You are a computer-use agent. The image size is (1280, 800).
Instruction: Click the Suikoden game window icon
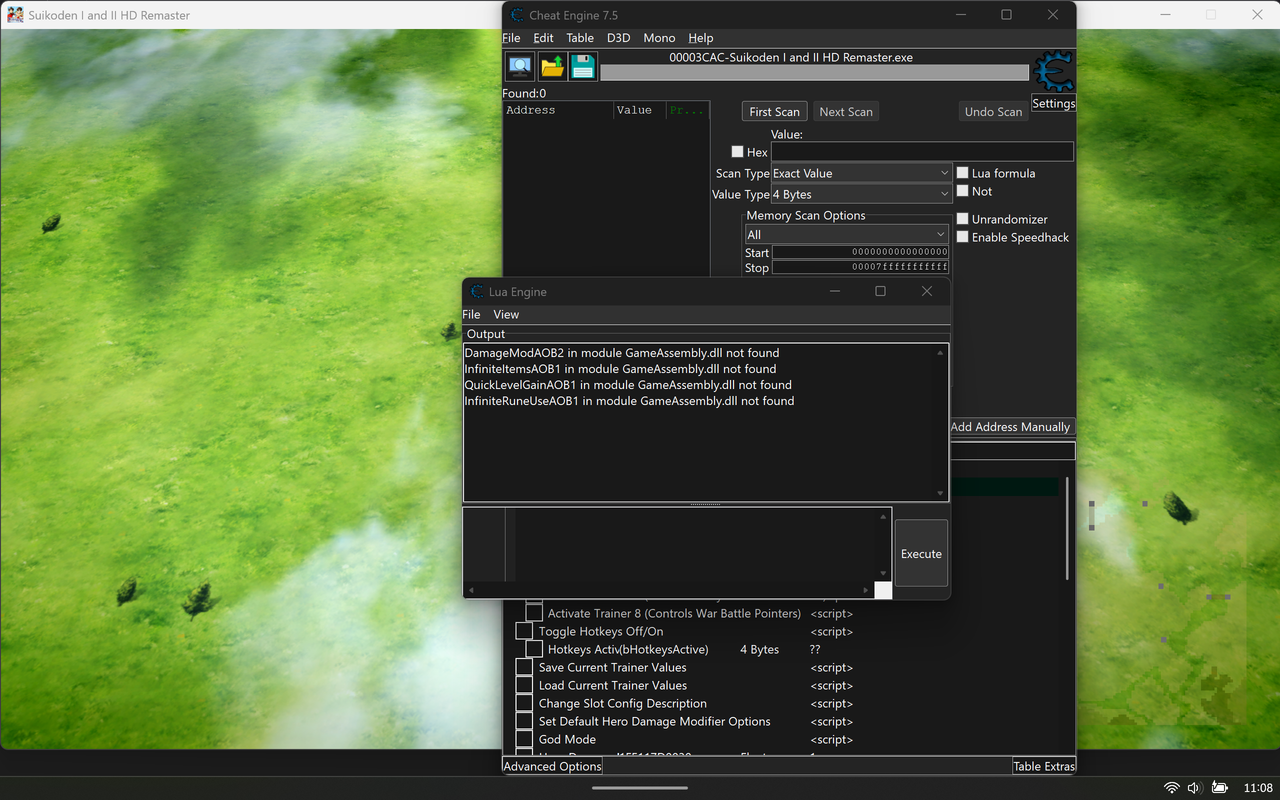tap(16, 15)
